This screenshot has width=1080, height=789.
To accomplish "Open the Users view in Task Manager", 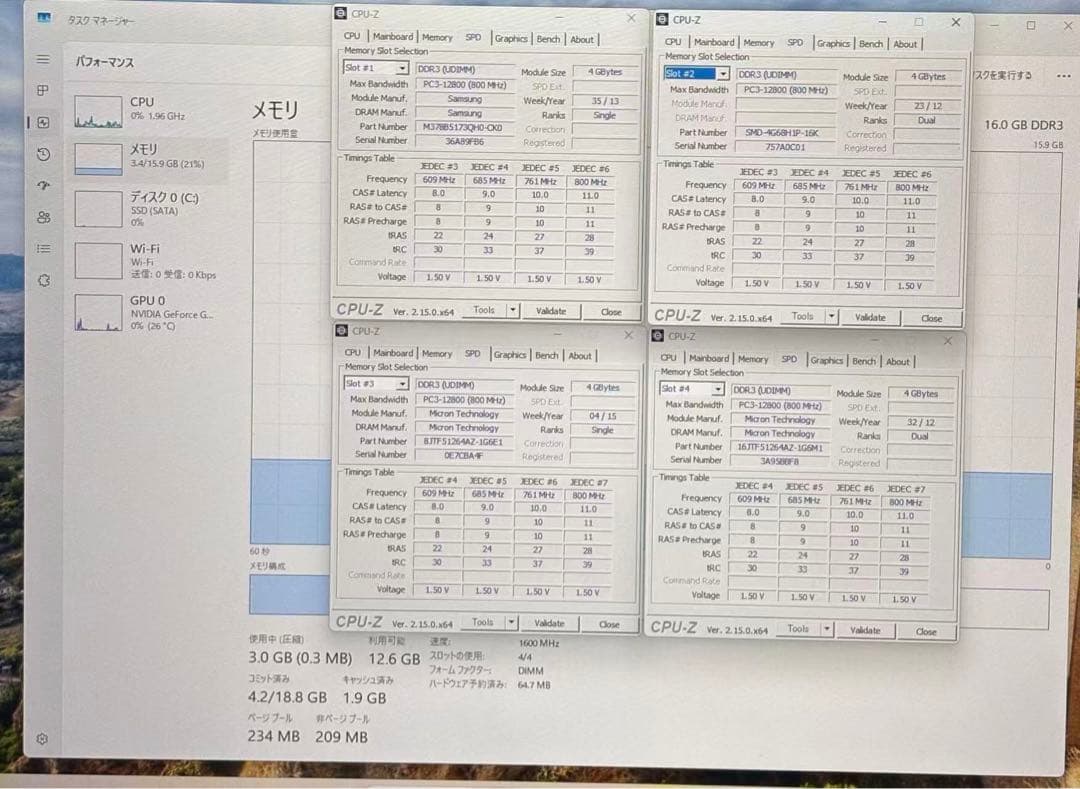I will click(42, 218).
